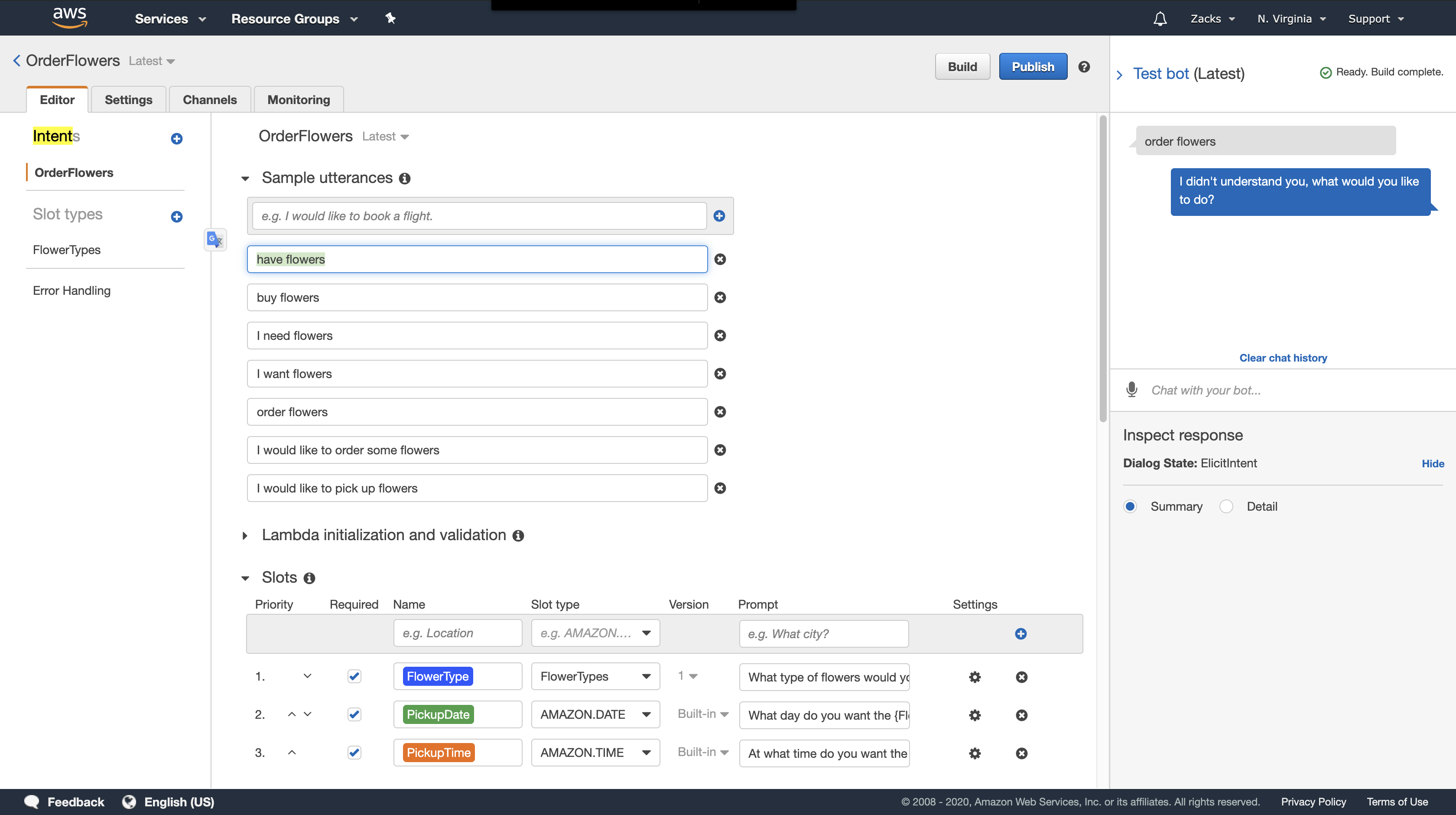
Task: Add a new intent with plus icon
Action: click(176, 139)
